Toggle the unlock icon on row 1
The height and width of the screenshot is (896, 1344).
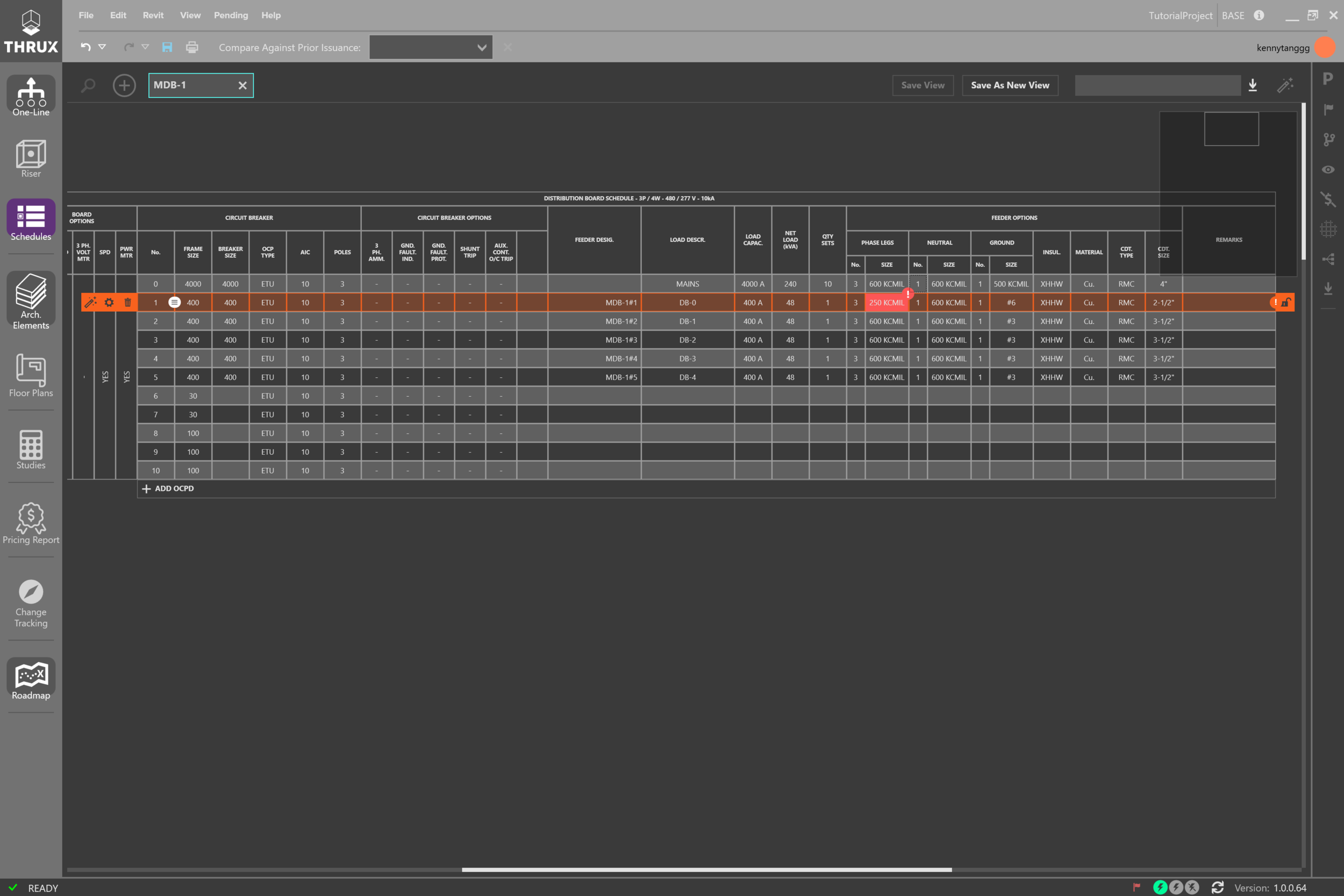tap(1286, 302)
